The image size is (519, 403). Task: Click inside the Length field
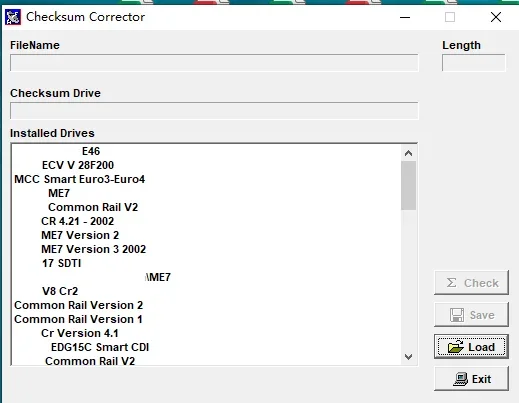[x=474, y=63]
